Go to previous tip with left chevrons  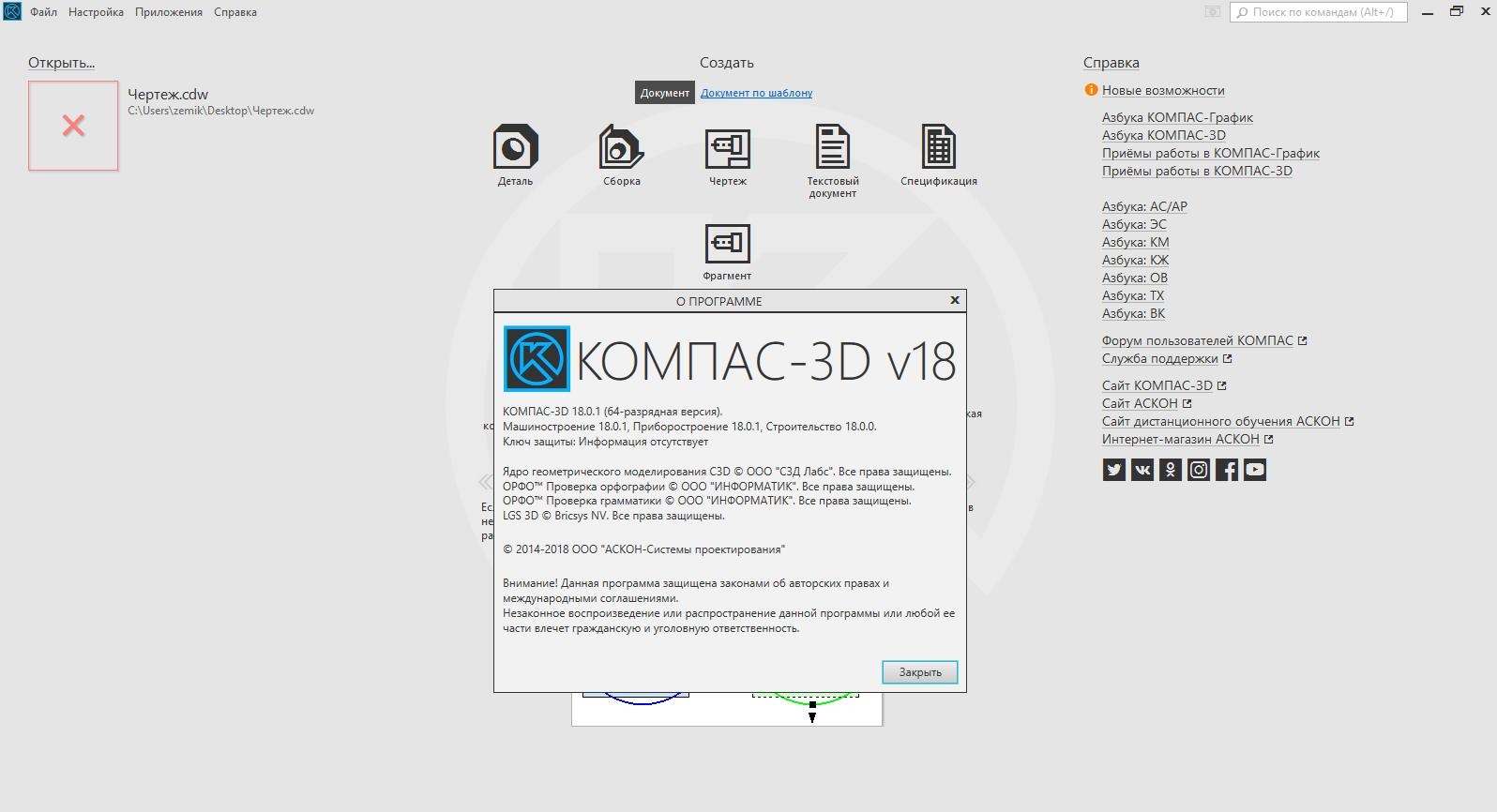click(x=485, y=482)
